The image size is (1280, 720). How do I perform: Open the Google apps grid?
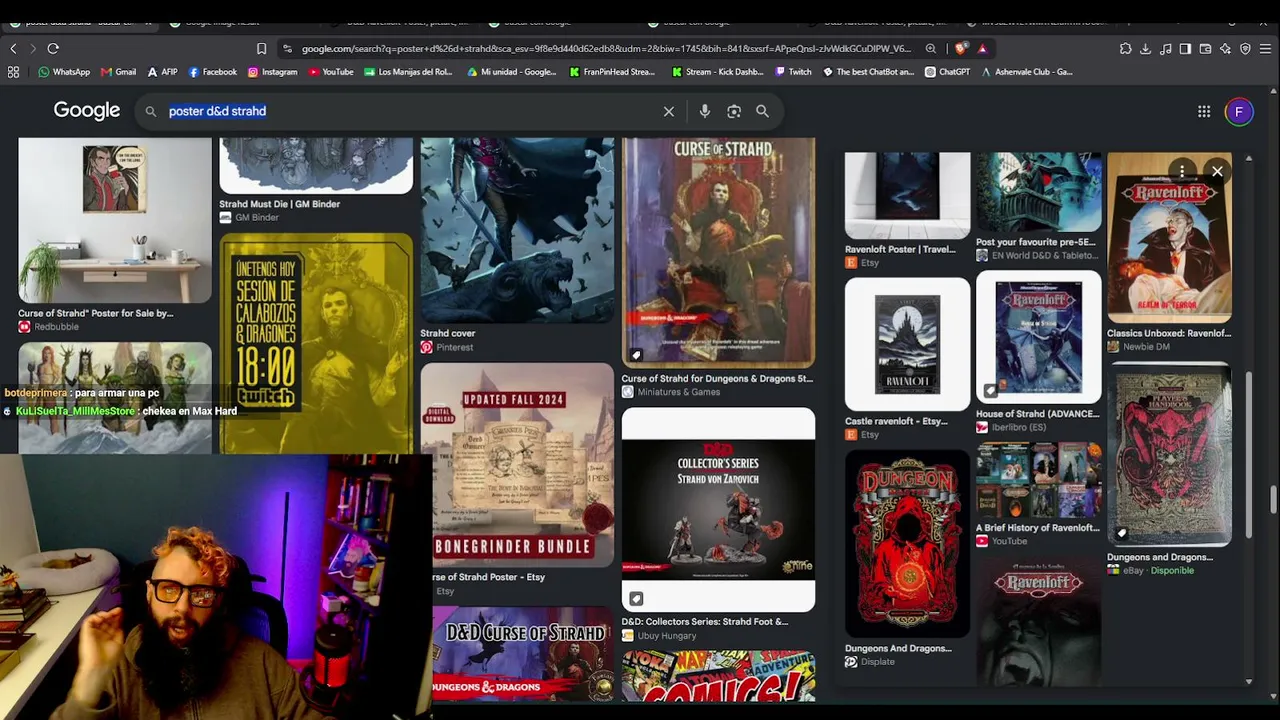tap(1204, 112)
